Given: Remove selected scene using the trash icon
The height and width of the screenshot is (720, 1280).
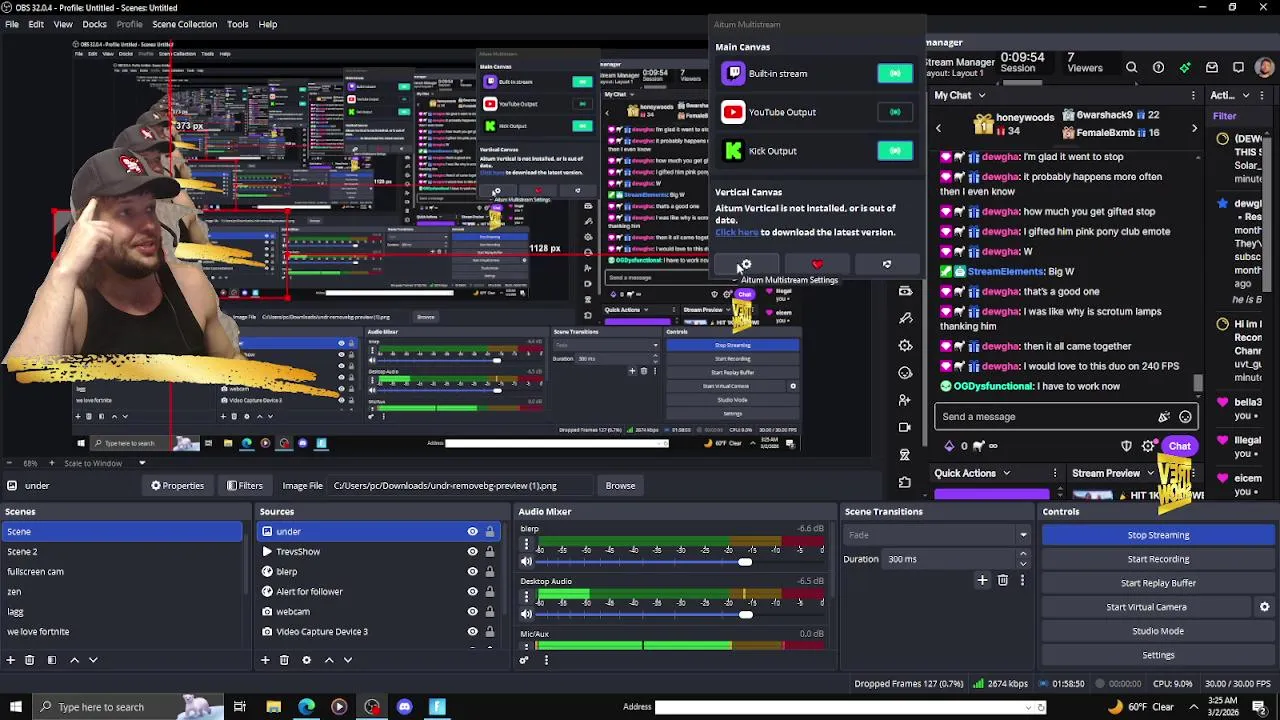Looking at the screenshot, I should (29, 660).
